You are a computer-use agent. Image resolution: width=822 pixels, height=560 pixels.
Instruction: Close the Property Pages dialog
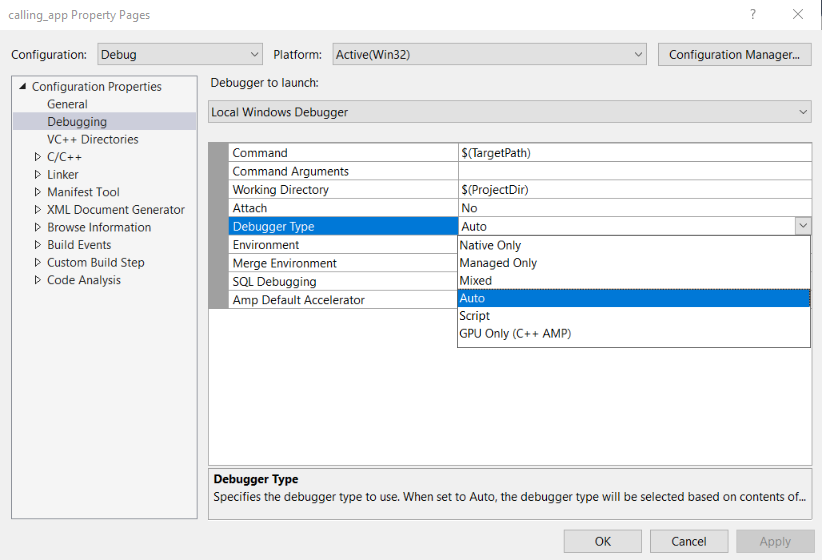click(x=798, y=15)
